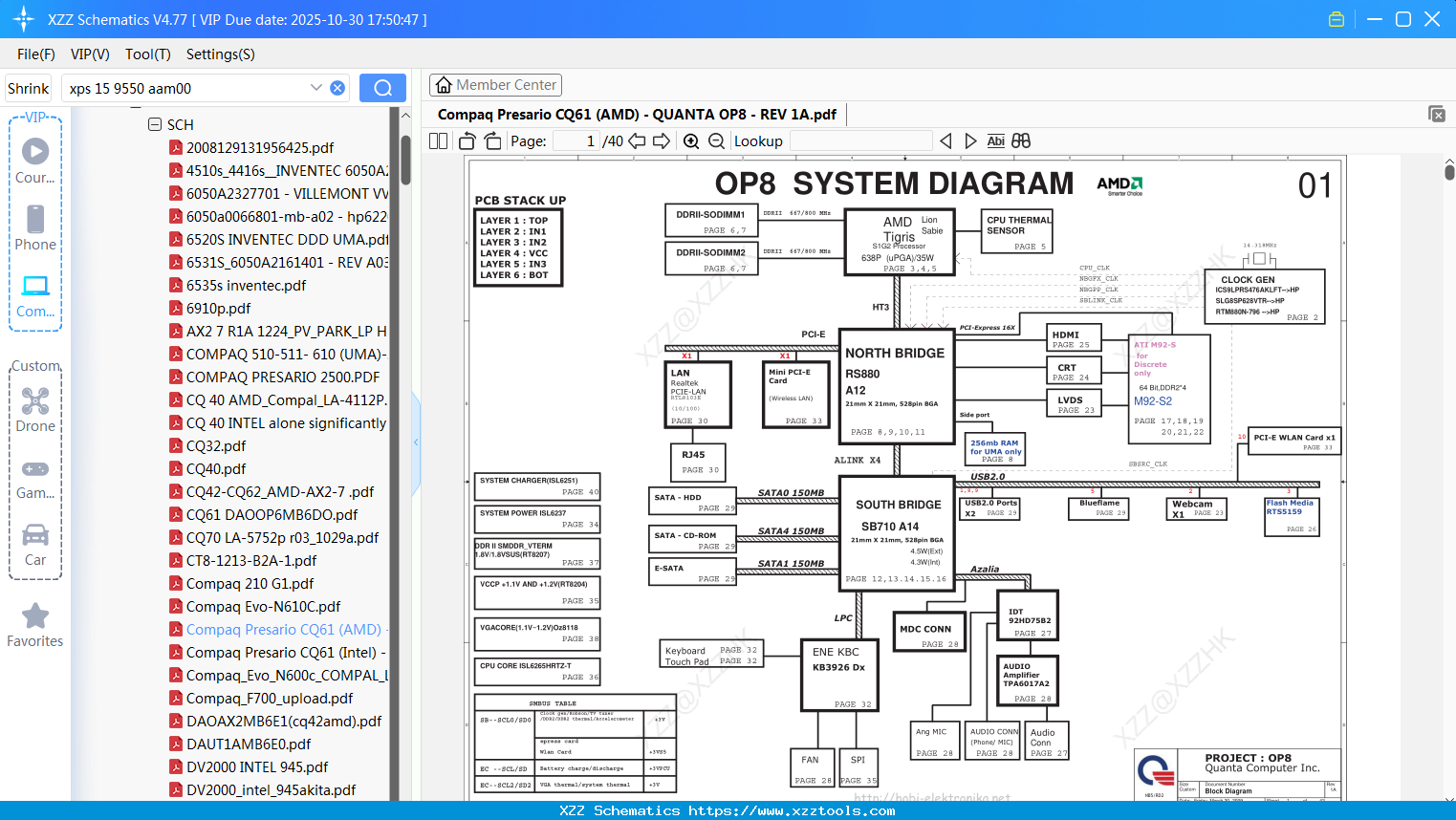The image size is (1456, 820).
Task: Click the Shrink button
Action: (x=29, y=88)
